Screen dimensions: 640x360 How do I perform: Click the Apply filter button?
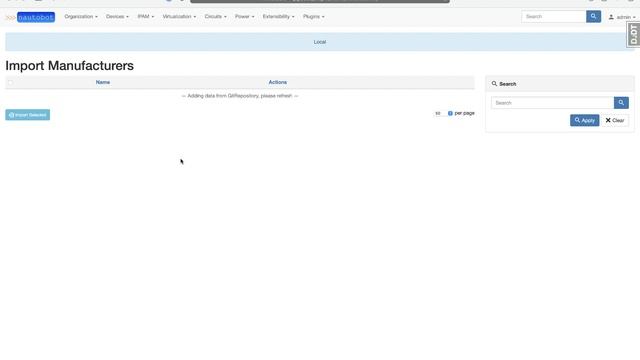pyautogui.click(x=584, y=120)
